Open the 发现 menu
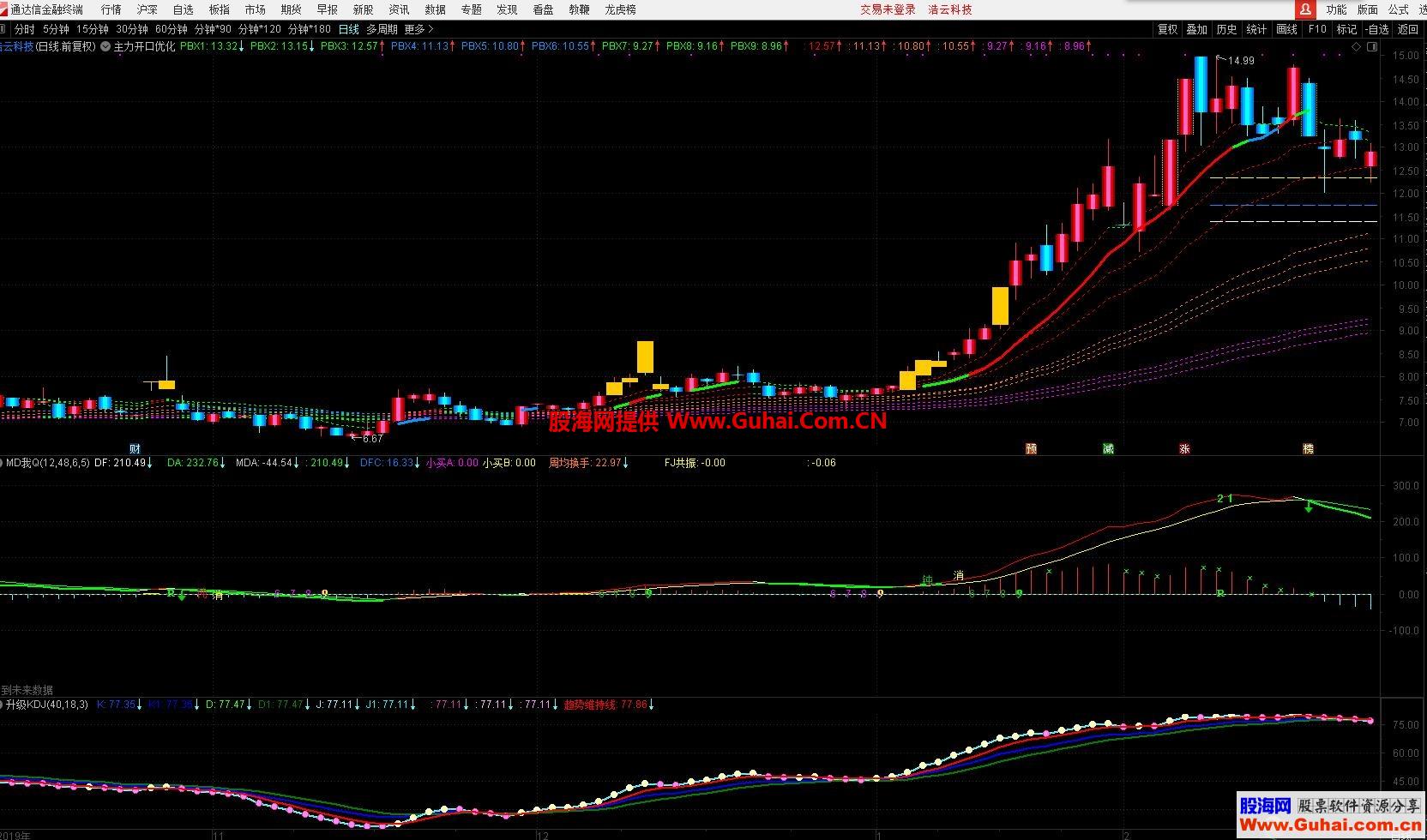This screenshot has width=1427, height=840. [x=508, y=9]
